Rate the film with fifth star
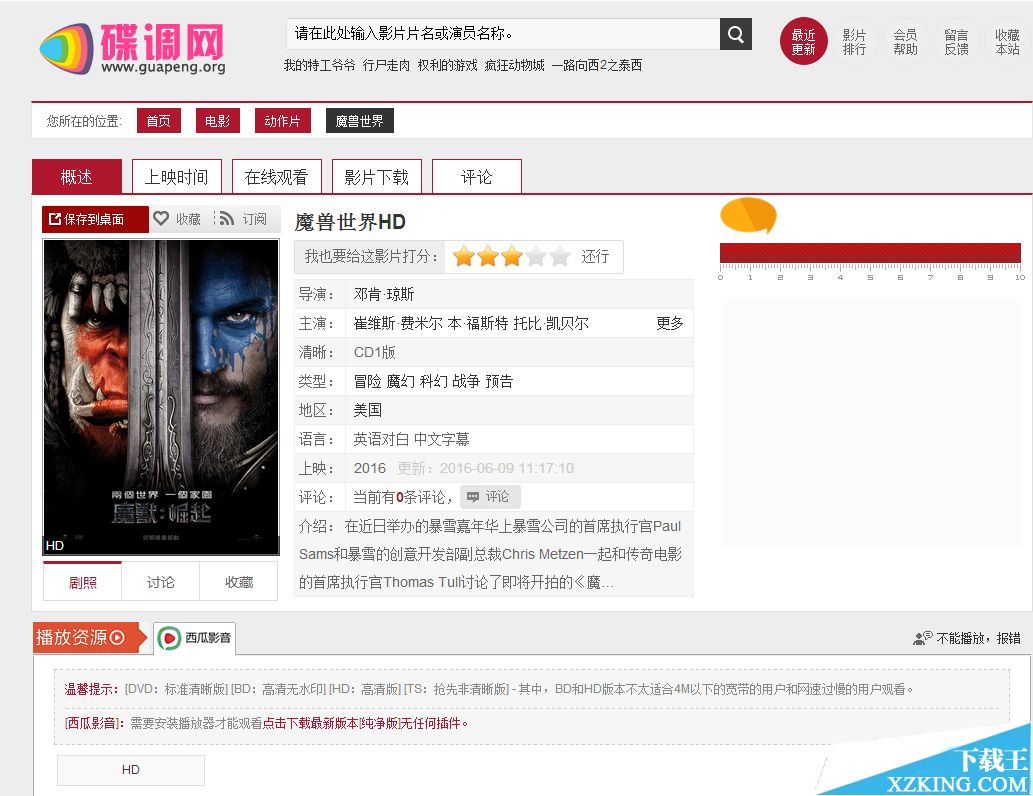 pyautogui.click(x=560, y=256)
